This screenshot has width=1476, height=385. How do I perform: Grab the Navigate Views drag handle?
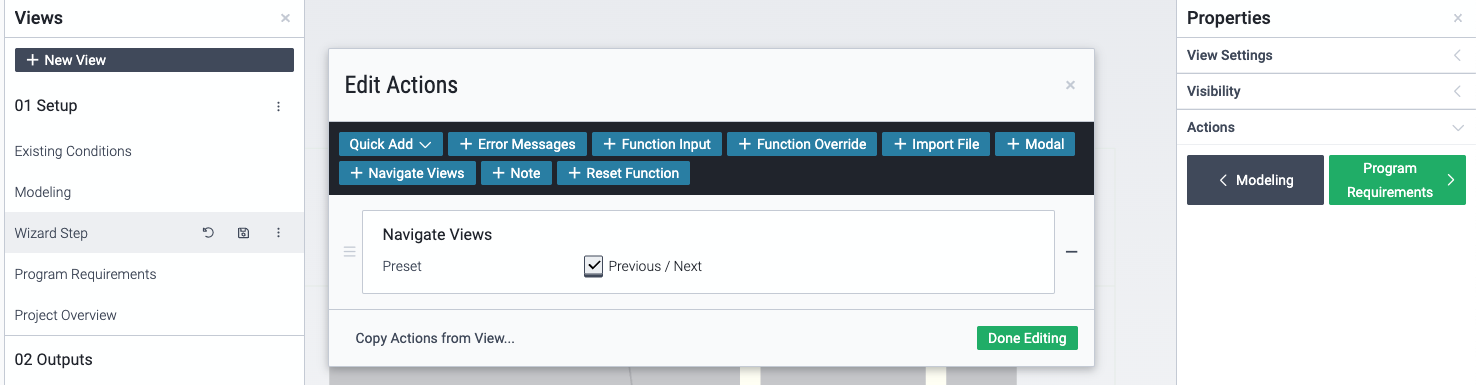click(350, 252)
